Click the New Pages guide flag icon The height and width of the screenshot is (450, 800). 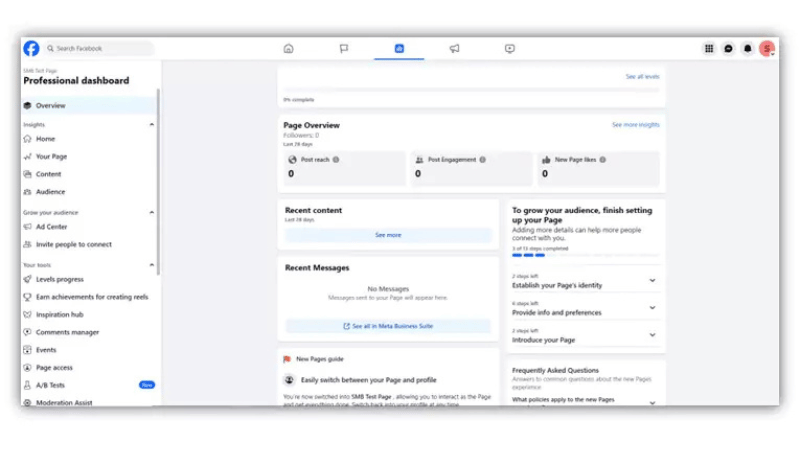click(x=287, y=359)
